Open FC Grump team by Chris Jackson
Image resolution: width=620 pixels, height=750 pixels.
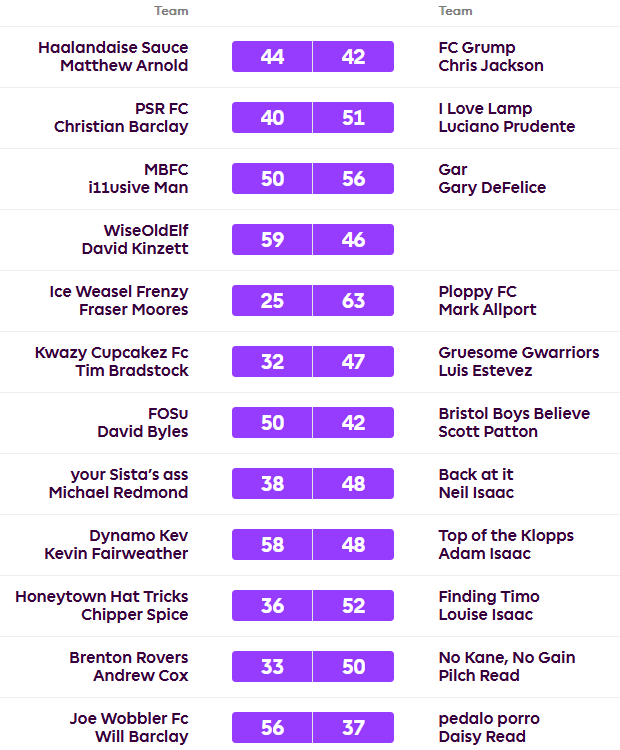point(477,47)
